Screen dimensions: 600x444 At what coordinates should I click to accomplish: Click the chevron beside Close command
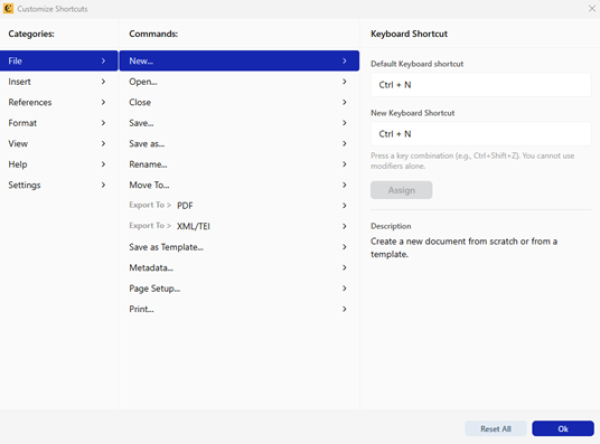click(x=344, y=102)
